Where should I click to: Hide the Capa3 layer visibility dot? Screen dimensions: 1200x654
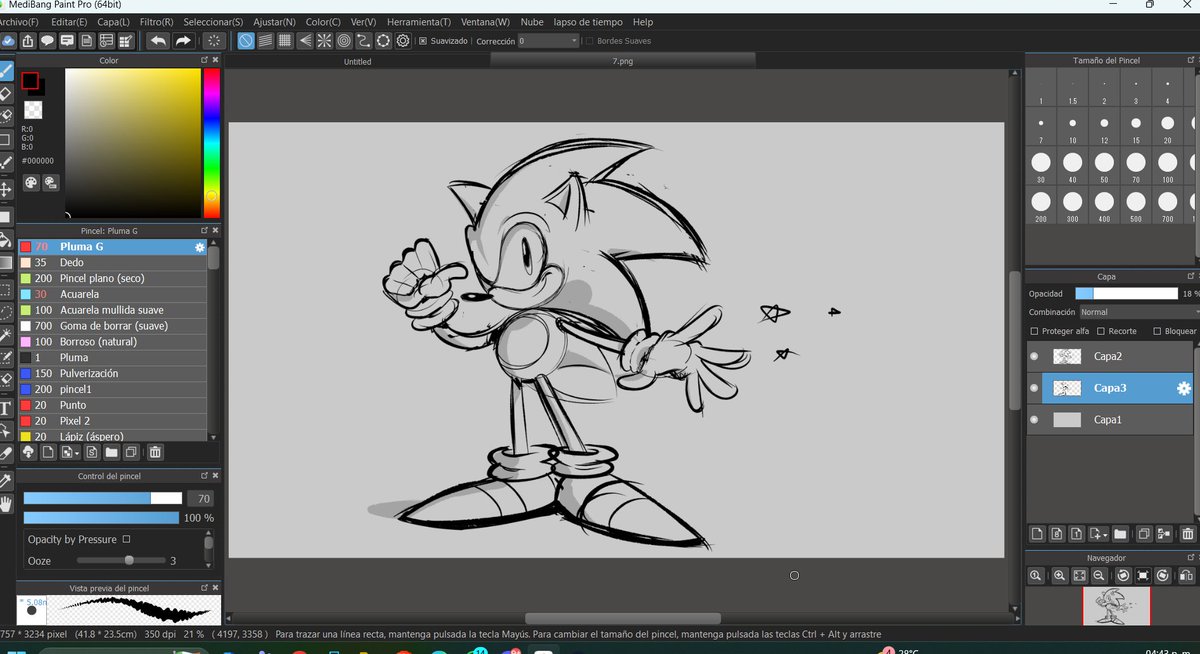(1034, 388)
